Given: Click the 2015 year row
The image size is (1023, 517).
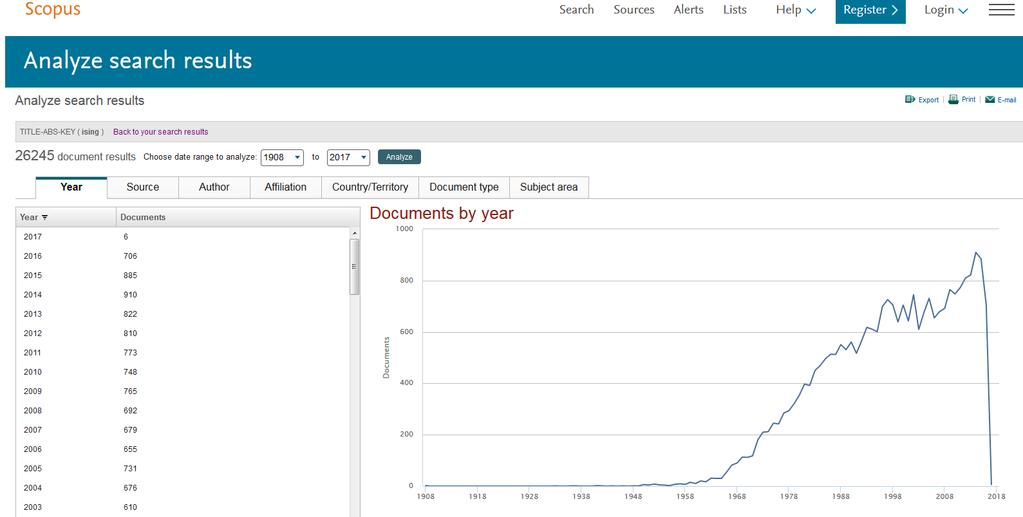Looking at the screenshot, I should click(x=183, y=275).
